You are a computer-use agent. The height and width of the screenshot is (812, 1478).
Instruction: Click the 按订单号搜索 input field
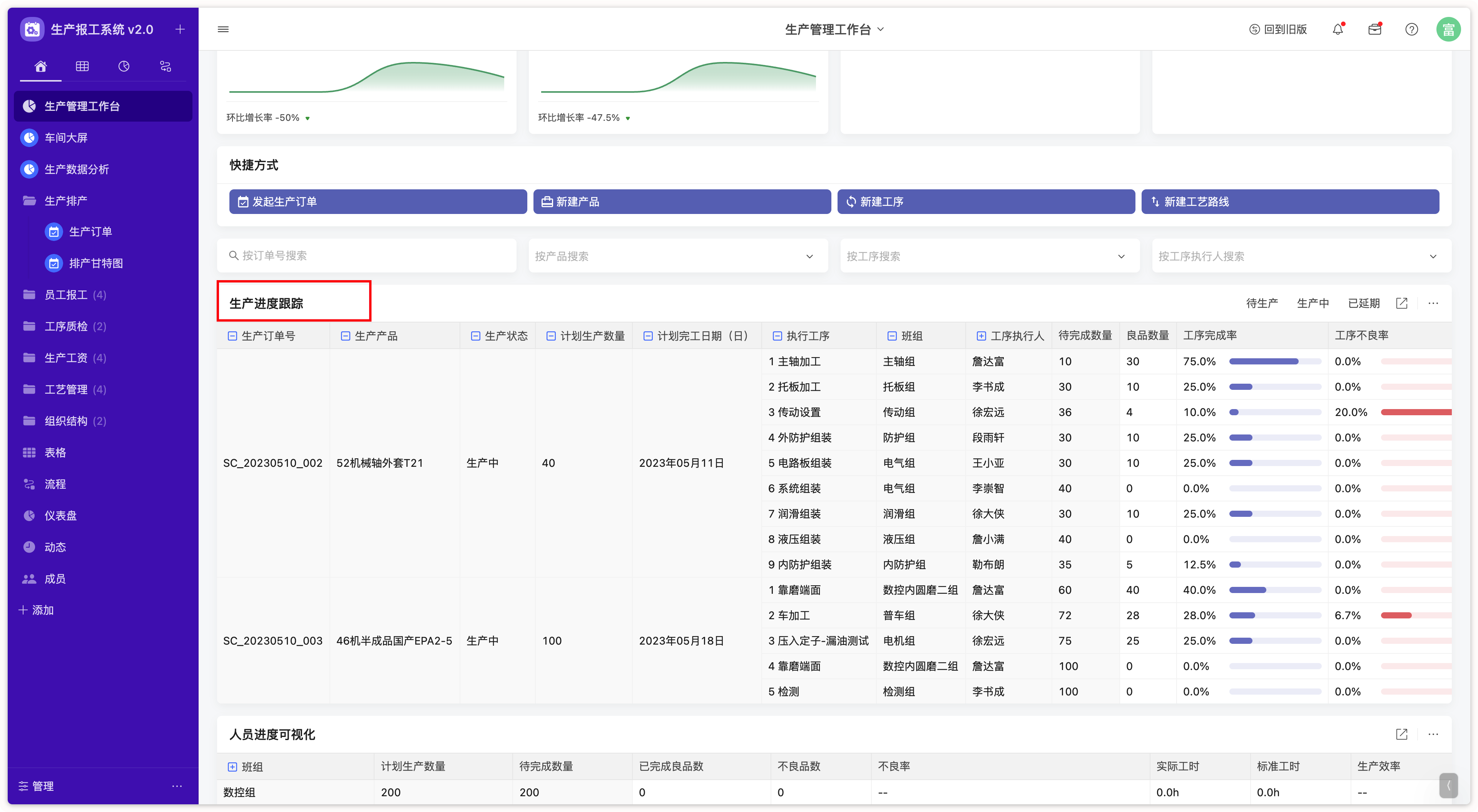[367, 256]
